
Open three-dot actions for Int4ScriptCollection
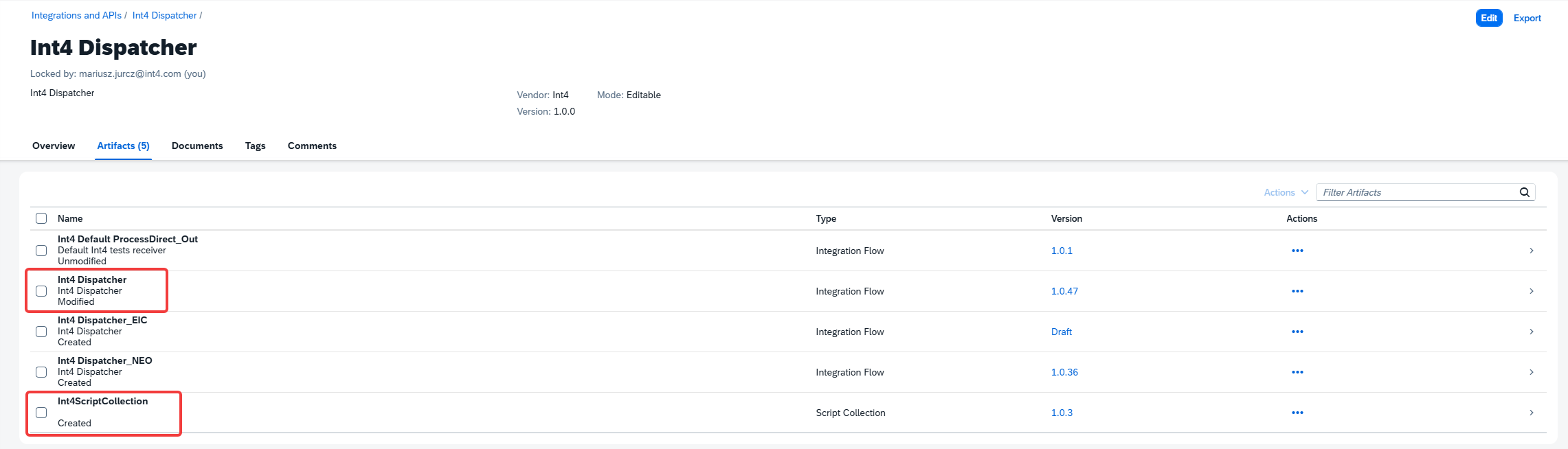(1297, 413)
